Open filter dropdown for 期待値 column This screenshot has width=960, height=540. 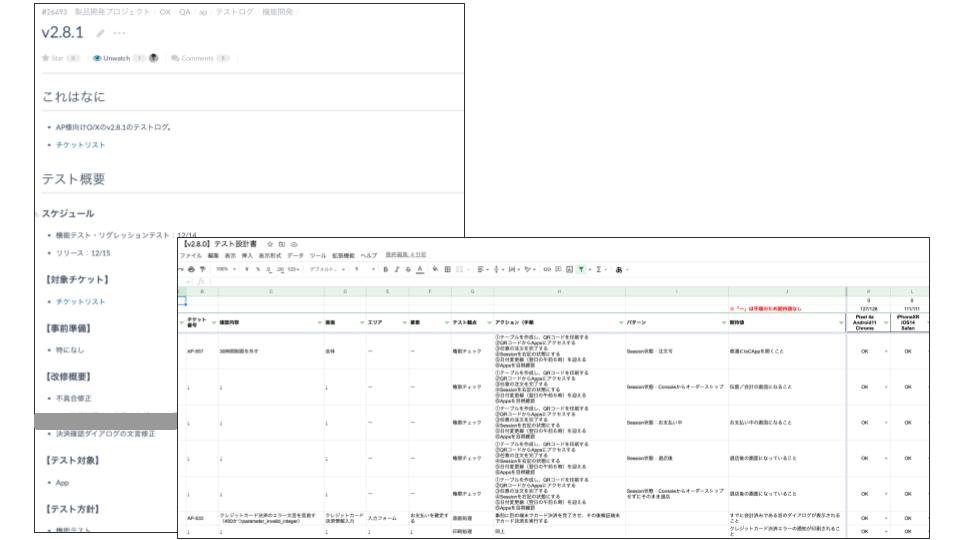click(841, 323)
